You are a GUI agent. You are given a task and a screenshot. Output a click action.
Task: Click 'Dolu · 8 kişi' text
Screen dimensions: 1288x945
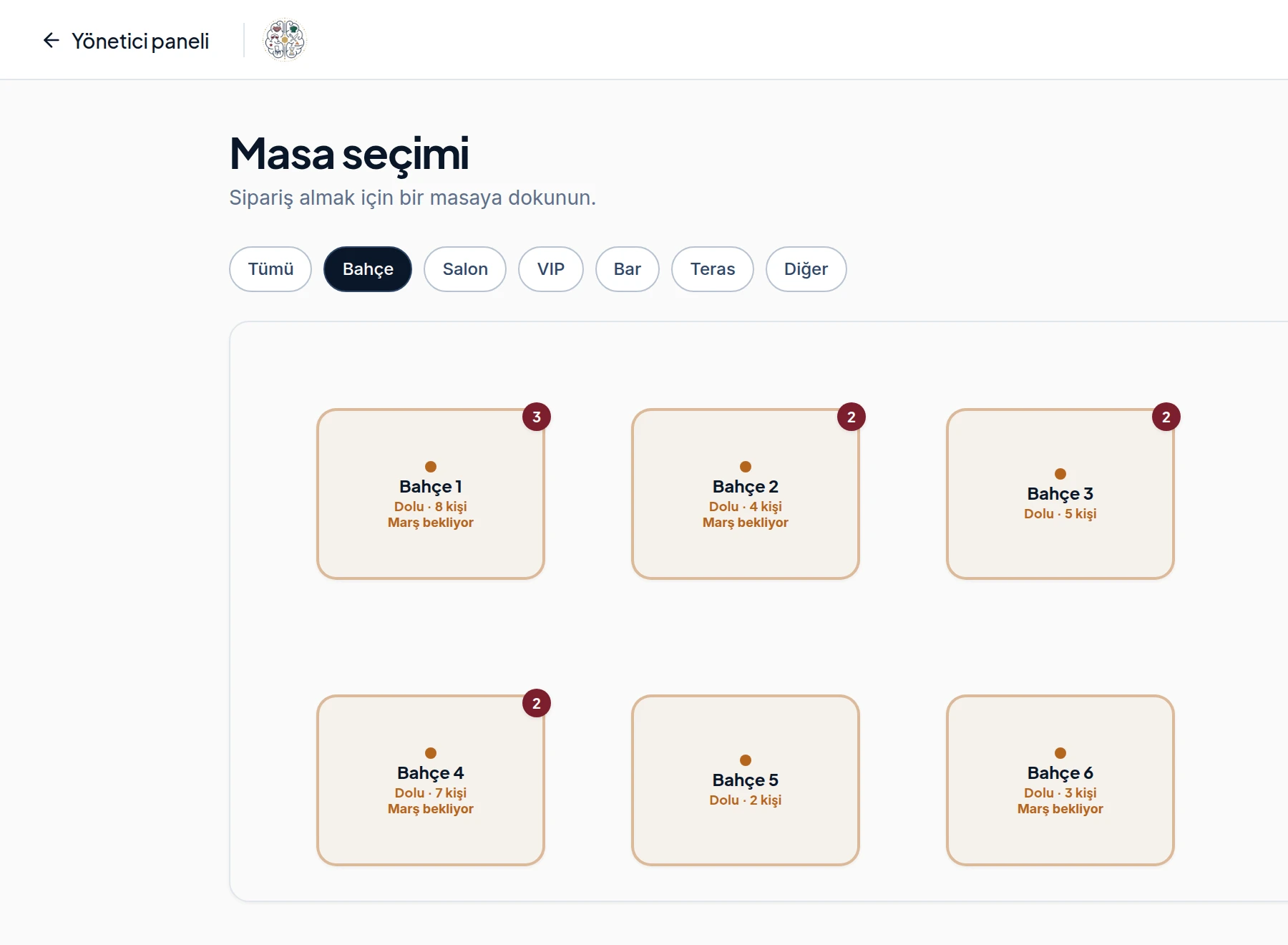tap(431, 507)
